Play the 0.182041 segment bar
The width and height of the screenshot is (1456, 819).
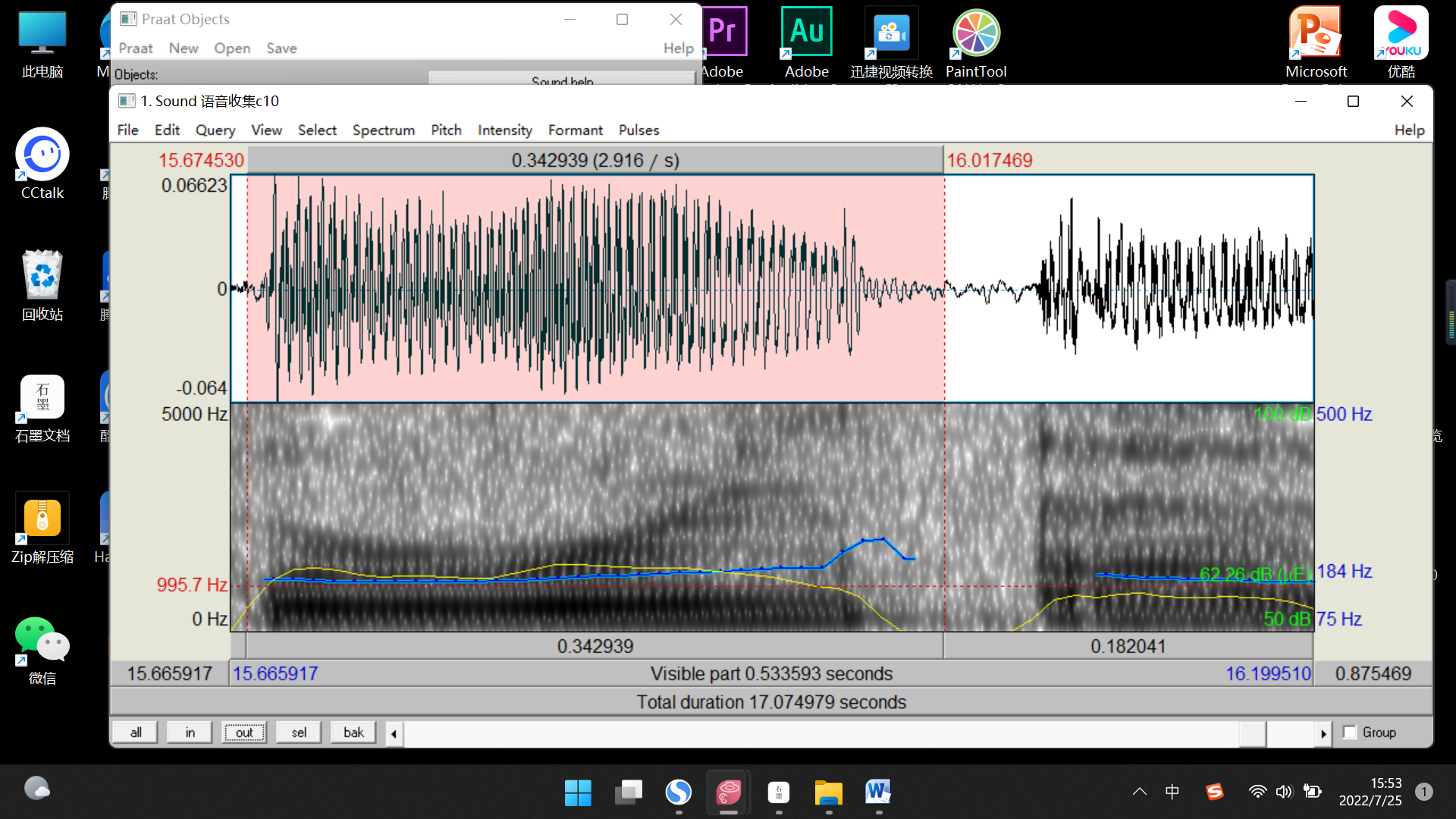point(1128,646)
